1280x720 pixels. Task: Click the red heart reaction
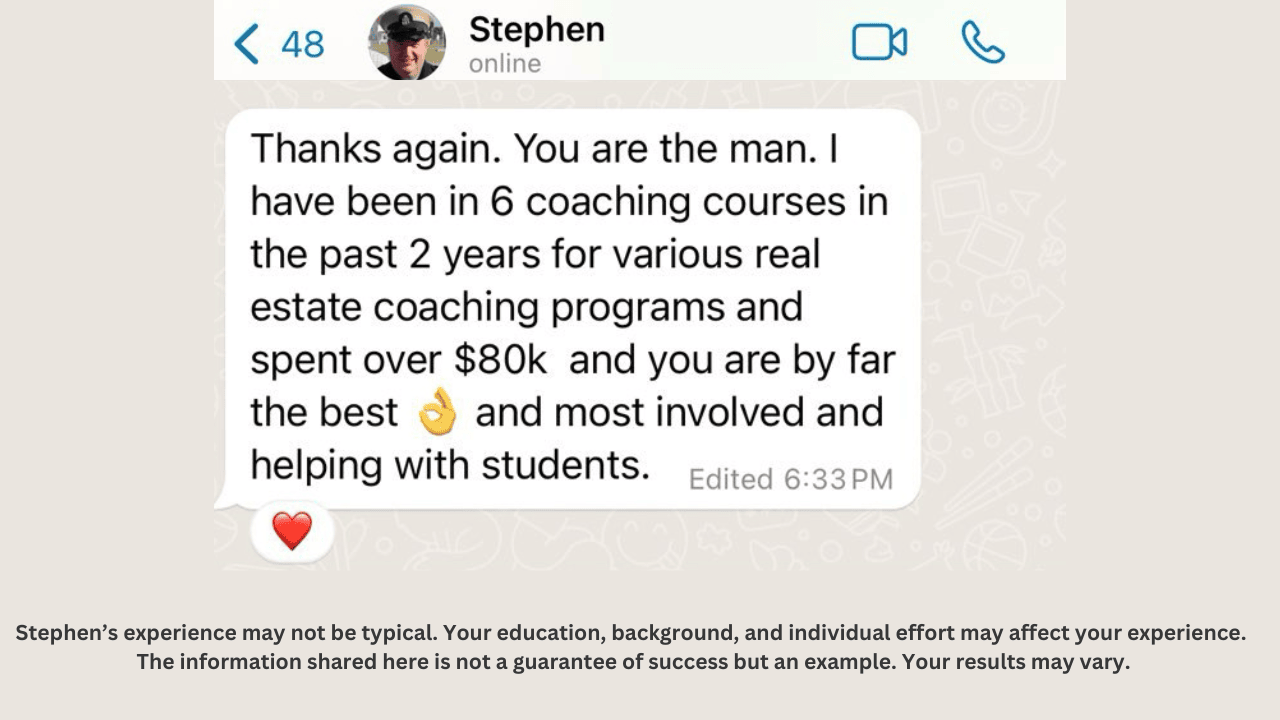(x=292, y=531)
